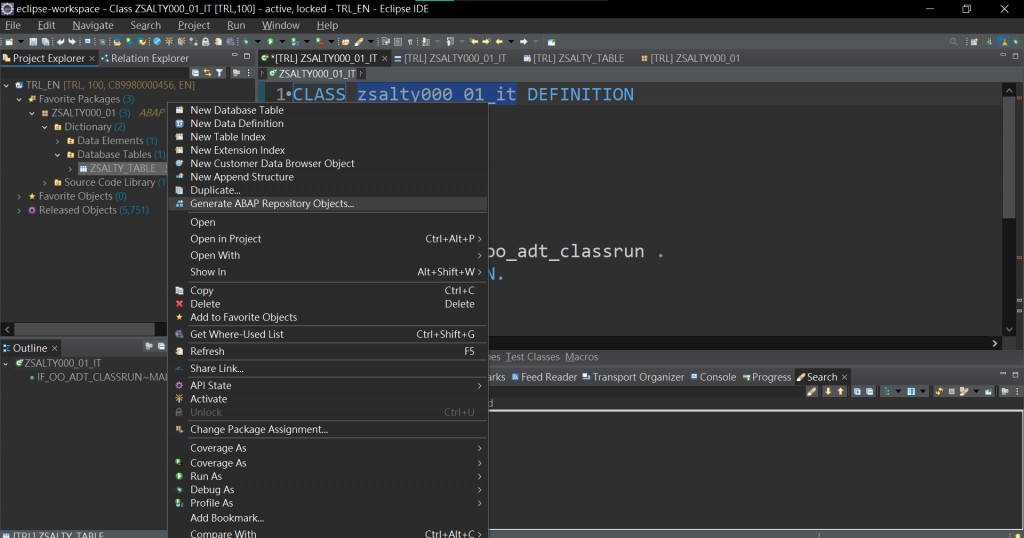Image resolution: width=1024 pixels, height=538 pixels.
Task: Maximize the Project Explorer panel
Action: click(x=247, y=56)
